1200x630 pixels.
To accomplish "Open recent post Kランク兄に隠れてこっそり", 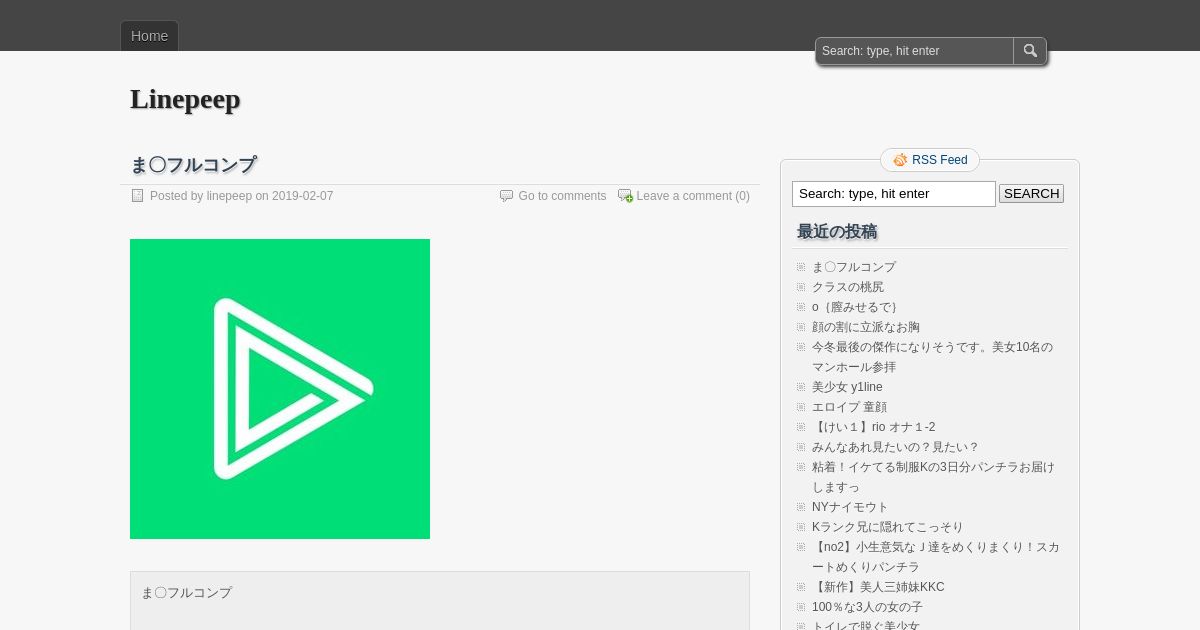I will pos(888,527).
